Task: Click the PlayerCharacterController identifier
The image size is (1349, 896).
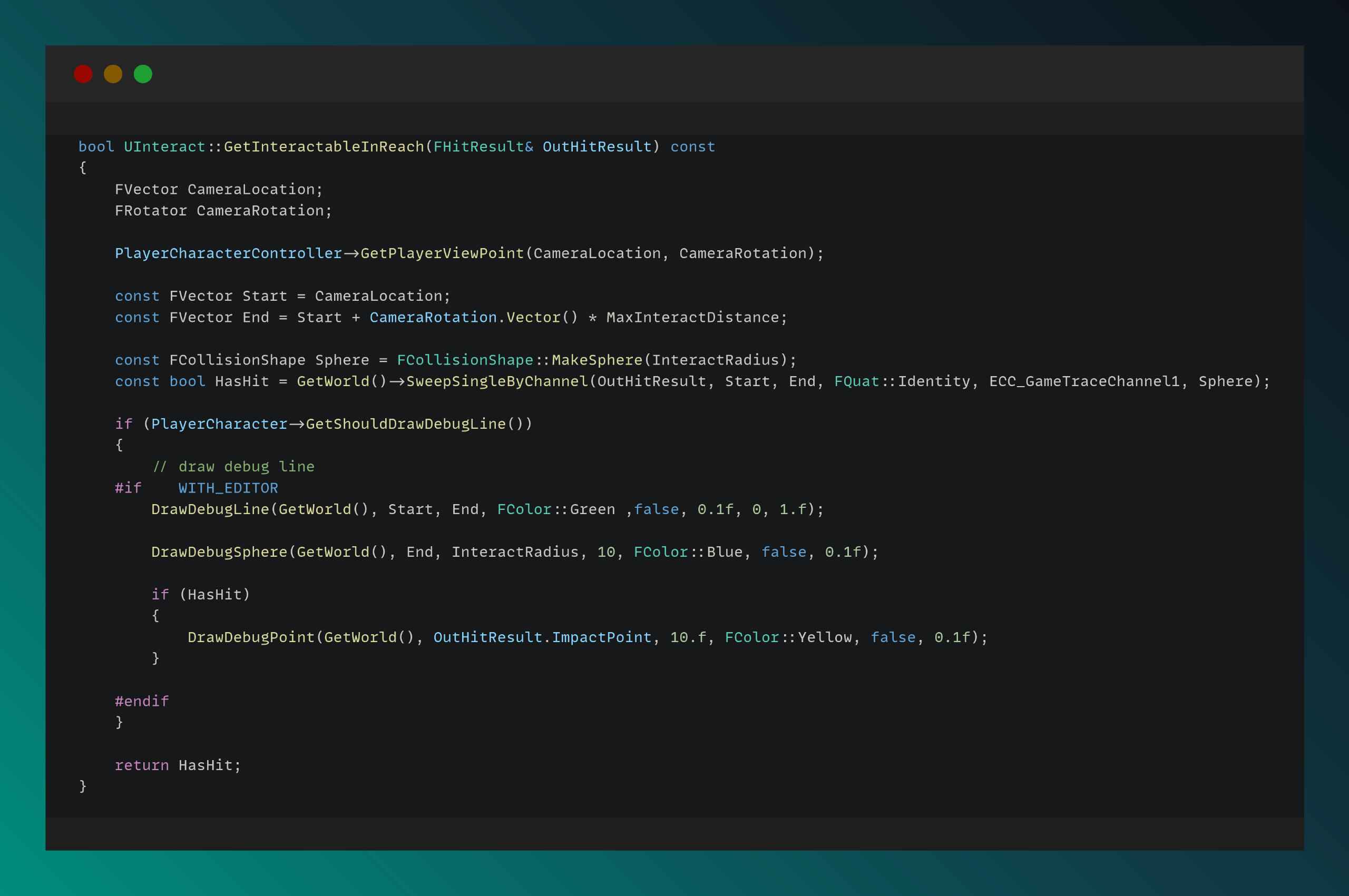Action: coord(228,253)
